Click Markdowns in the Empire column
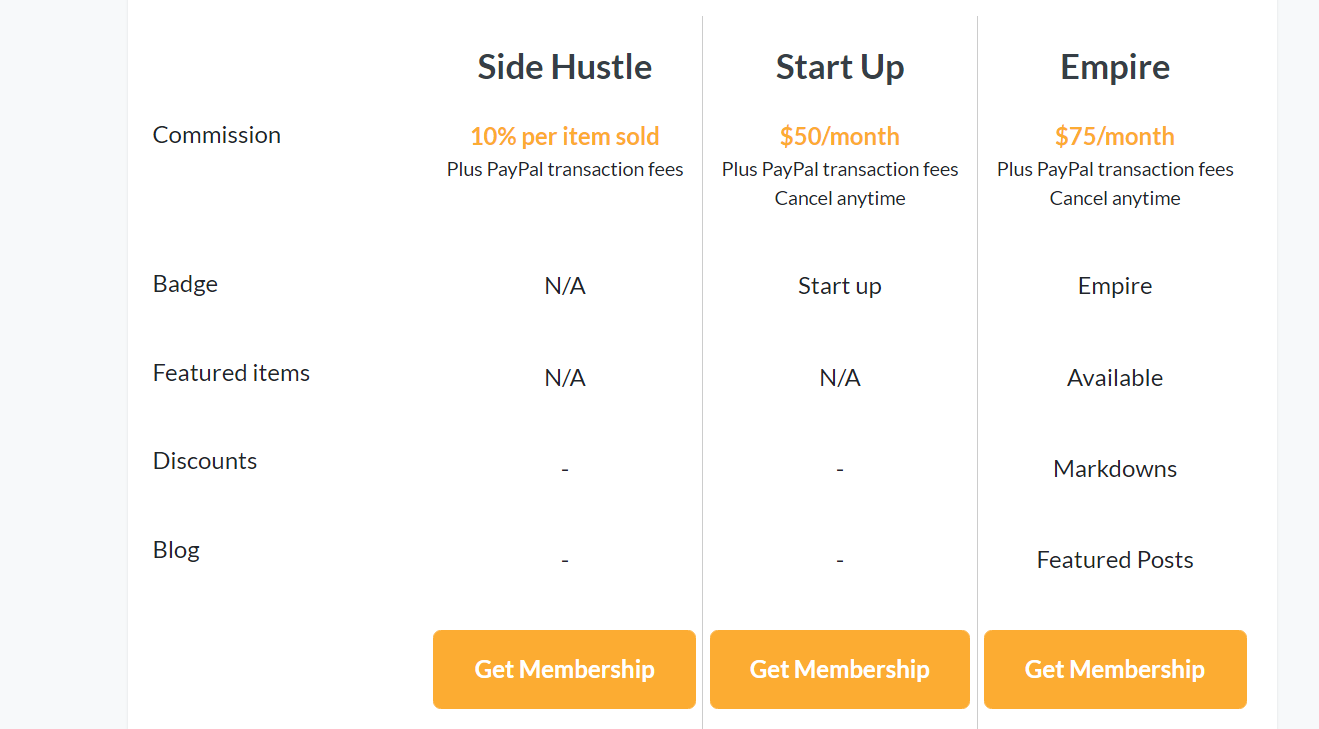 point(1115,469)
